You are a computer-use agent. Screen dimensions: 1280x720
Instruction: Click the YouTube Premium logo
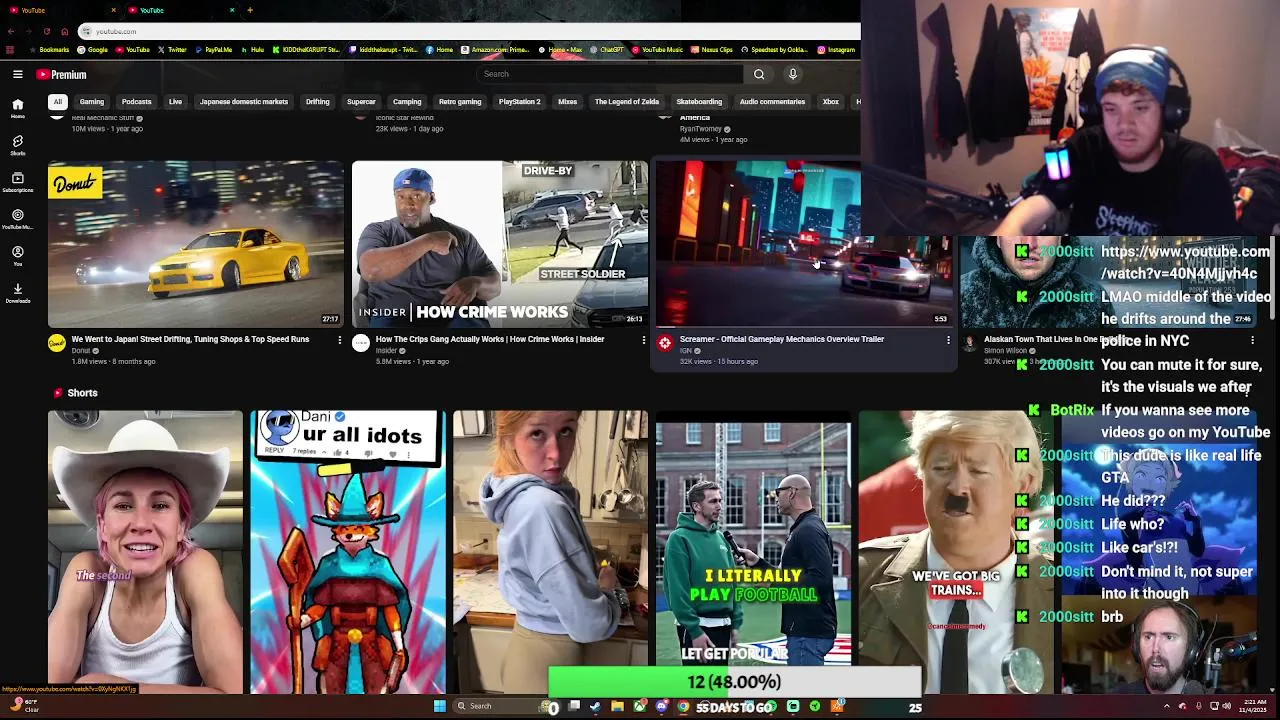pyautogui.click(x=62, y=74)
